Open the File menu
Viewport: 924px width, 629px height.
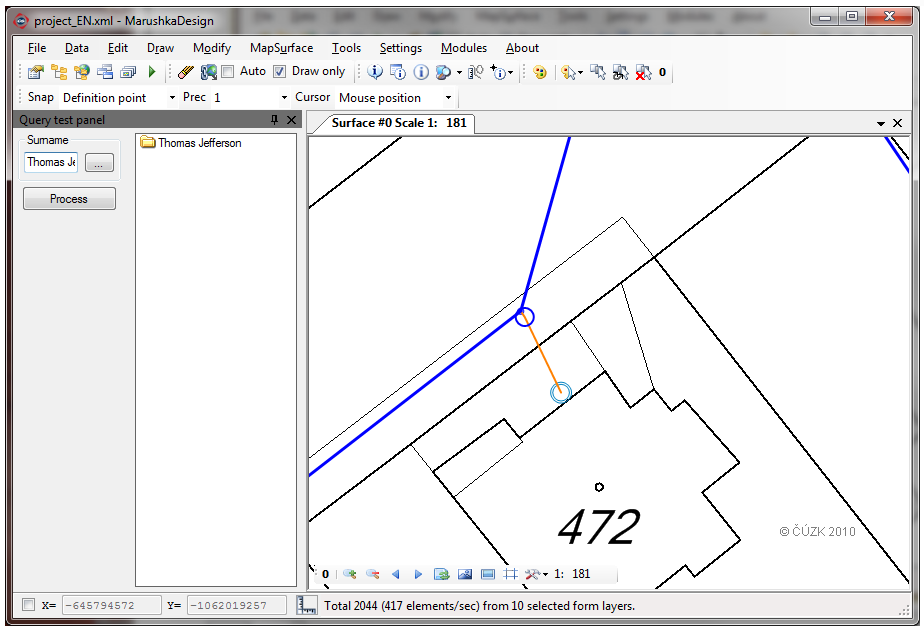[x=37, y=48]
